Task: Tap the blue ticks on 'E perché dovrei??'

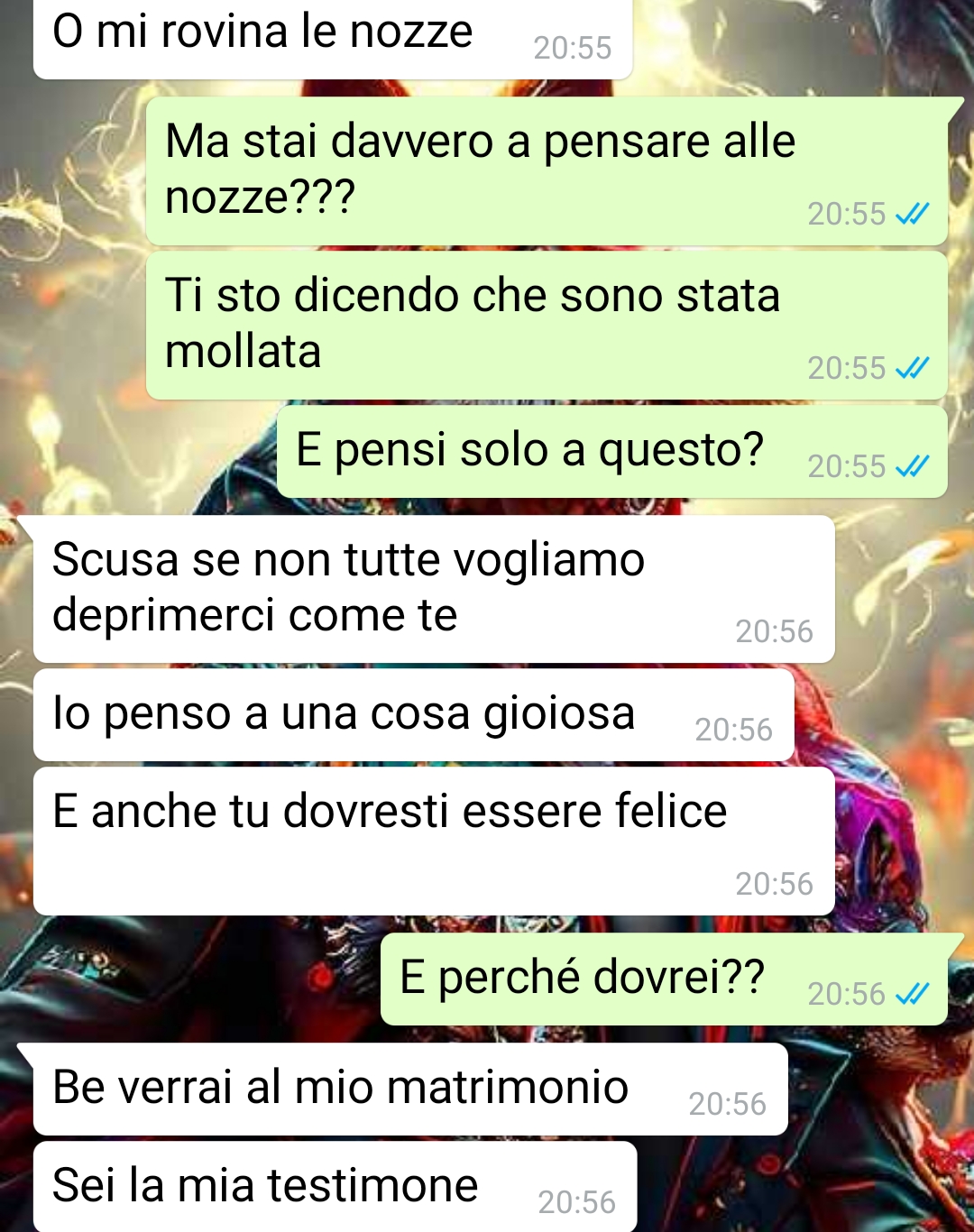Action: pos(913,994)
